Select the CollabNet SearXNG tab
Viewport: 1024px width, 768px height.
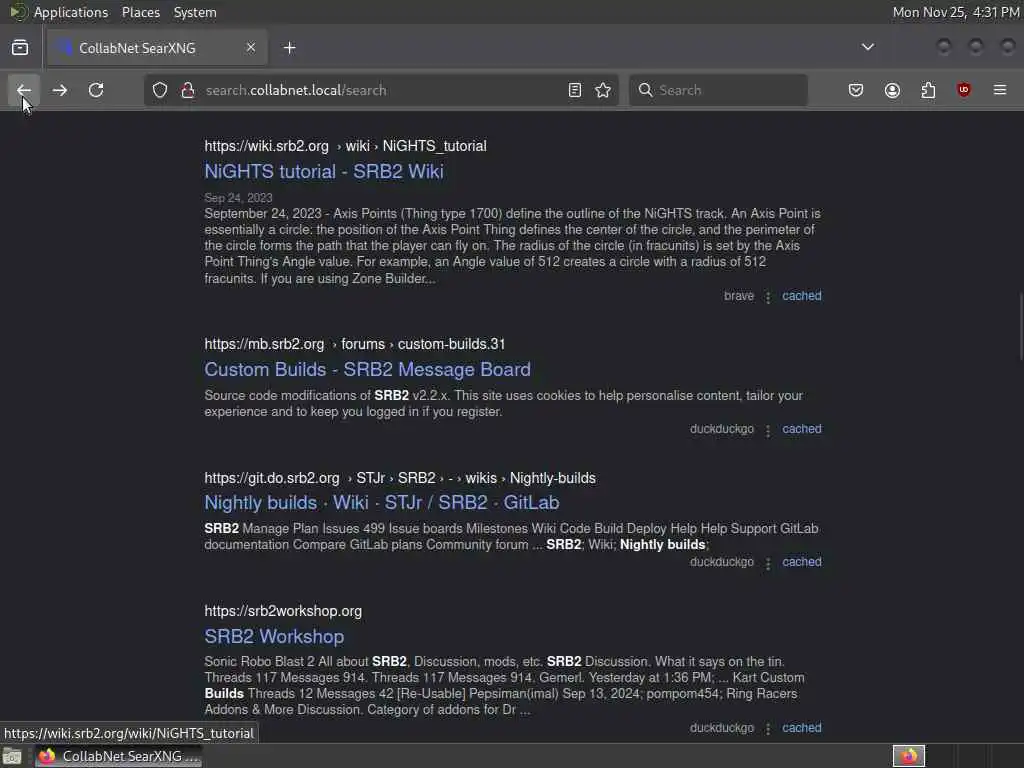tap(157, 48)
